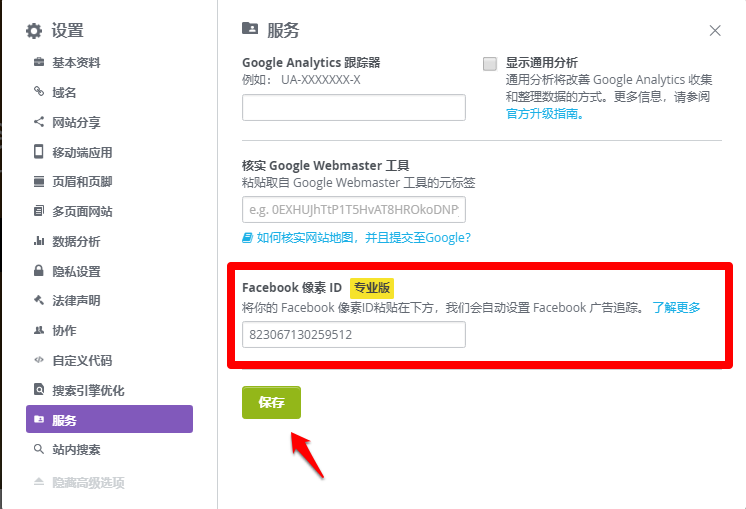This screenshot has height=509, width=746.
Task: Click the people icon next to 协作
Action: coord(39,330)
